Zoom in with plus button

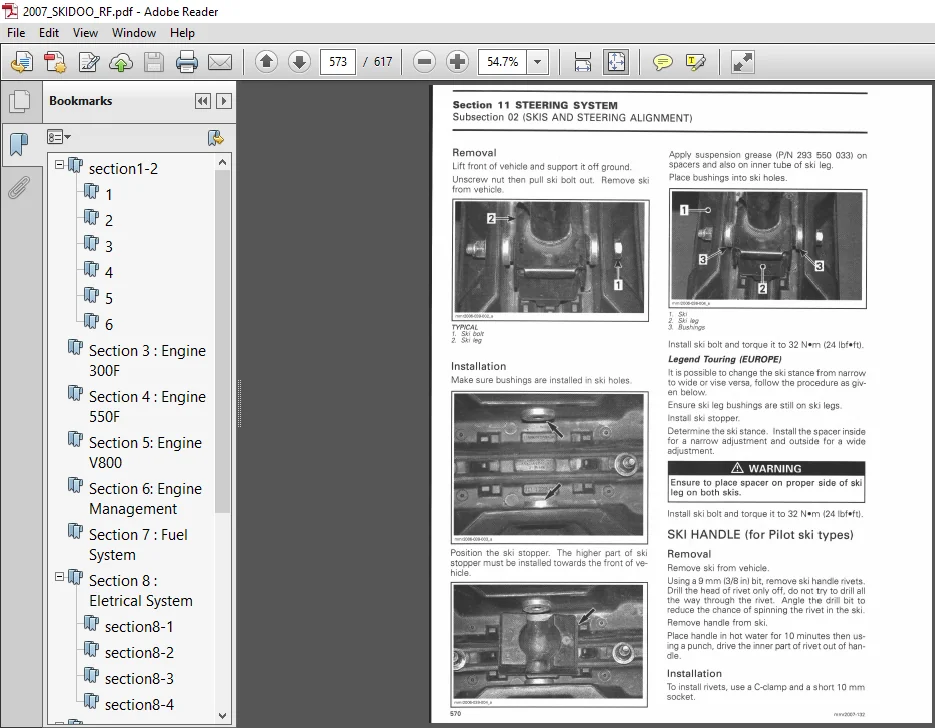click(457, 61)
